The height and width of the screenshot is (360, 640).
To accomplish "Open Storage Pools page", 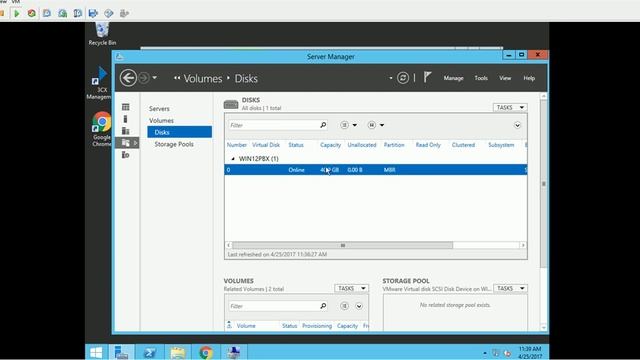I will 174,144.
